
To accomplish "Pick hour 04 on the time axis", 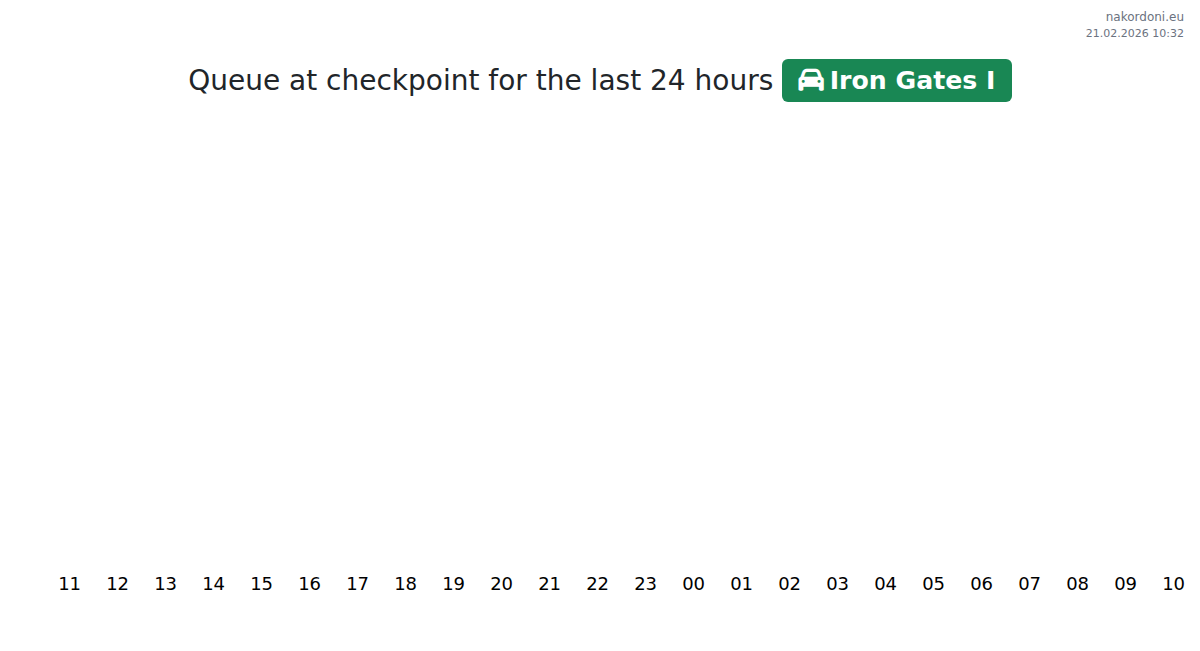I will (x=885, y=584).
